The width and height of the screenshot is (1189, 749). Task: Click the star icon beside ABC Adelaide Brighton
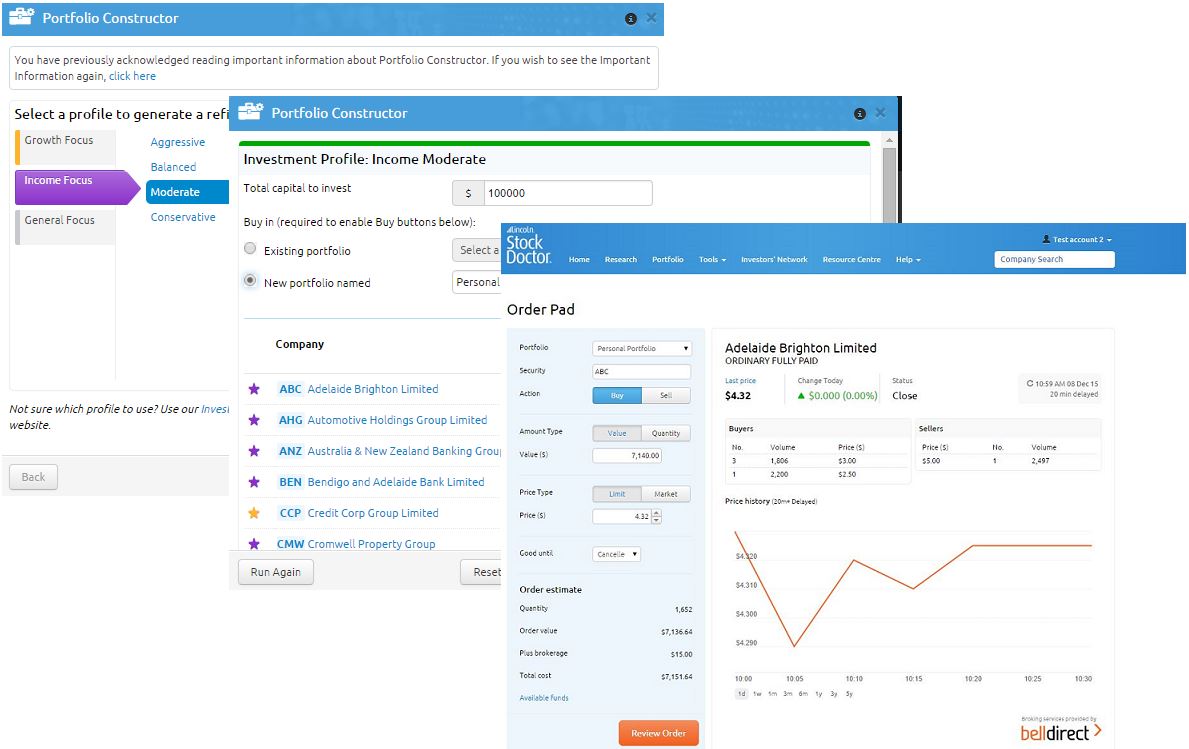(x=254, y=389)
